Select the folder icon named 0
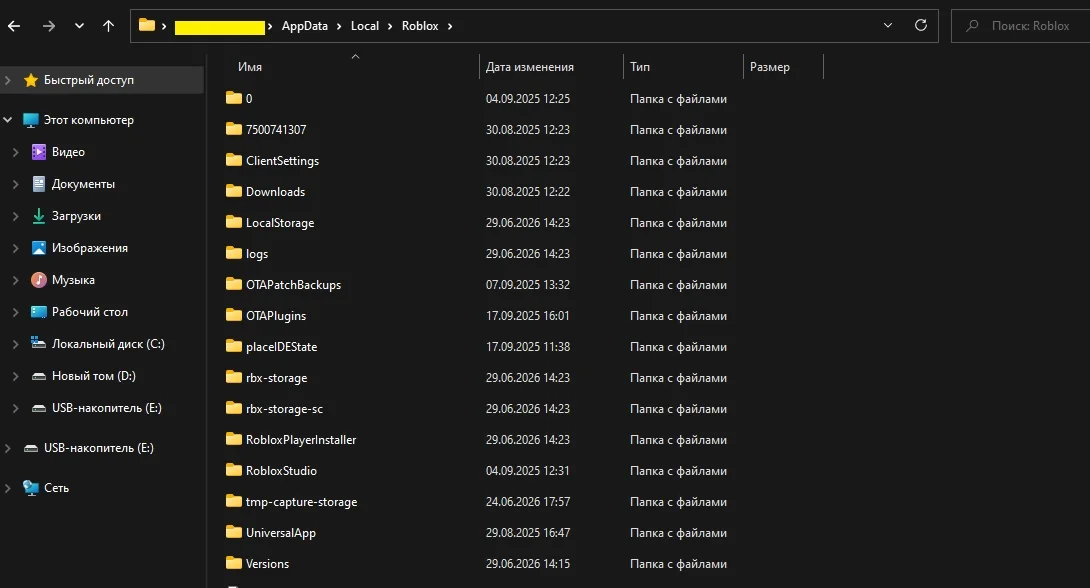 234,98
